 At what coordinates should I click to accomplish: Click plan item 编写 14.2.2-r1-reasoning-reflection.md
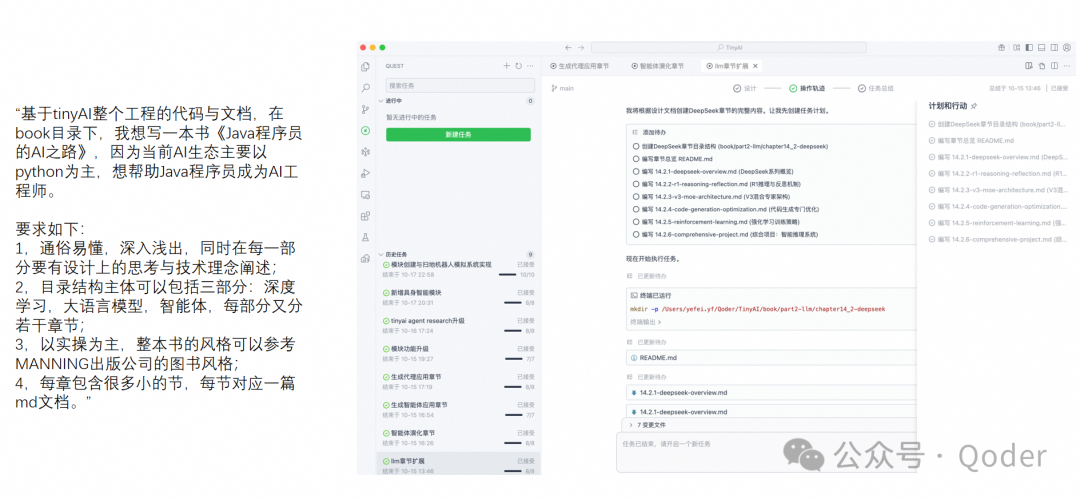click(x=999, y=174)
